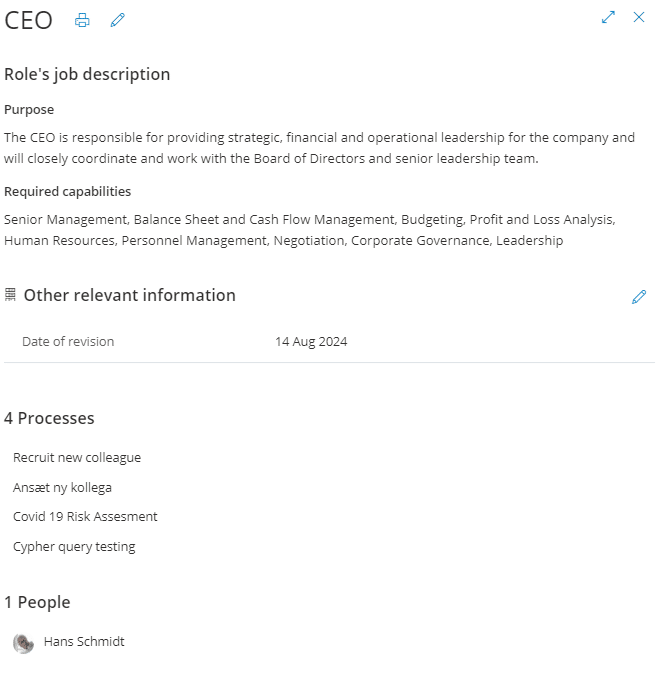Click the CEO title heading

(29, 21)
